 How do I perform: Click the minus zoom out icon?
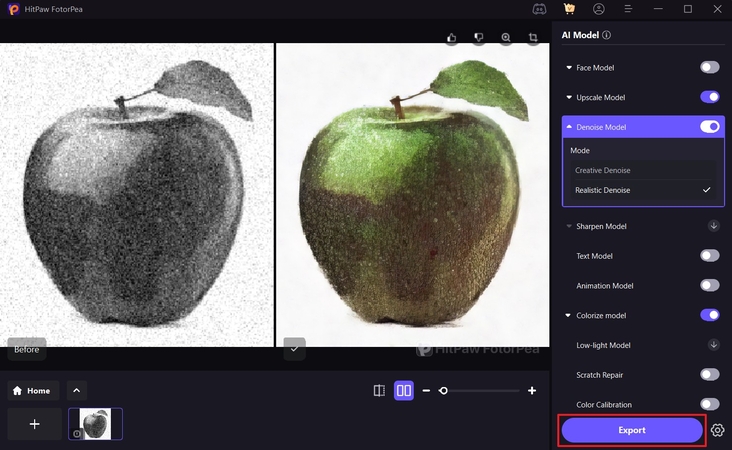(x=426, y=391)
